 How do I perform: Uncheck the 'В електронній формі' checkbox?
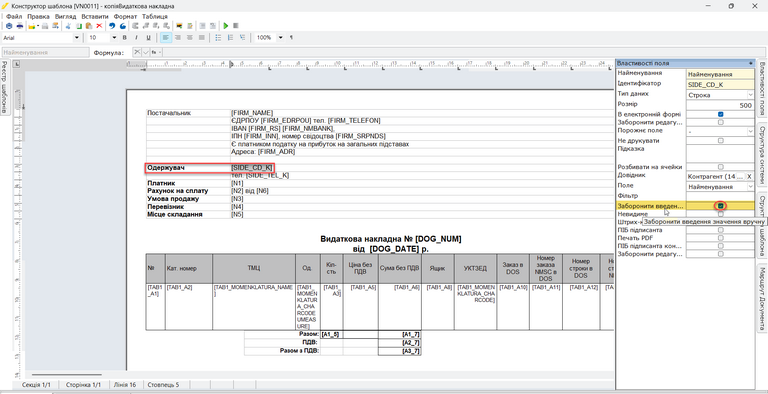[720, 114]
